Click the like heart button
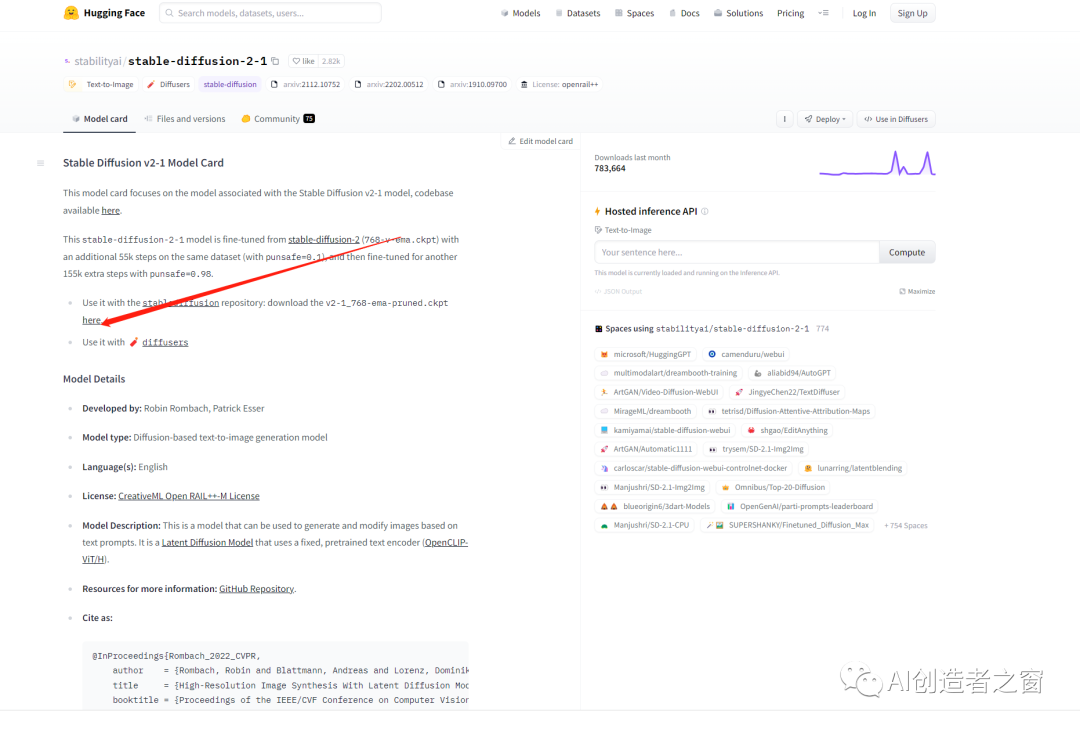 point(303,61)
